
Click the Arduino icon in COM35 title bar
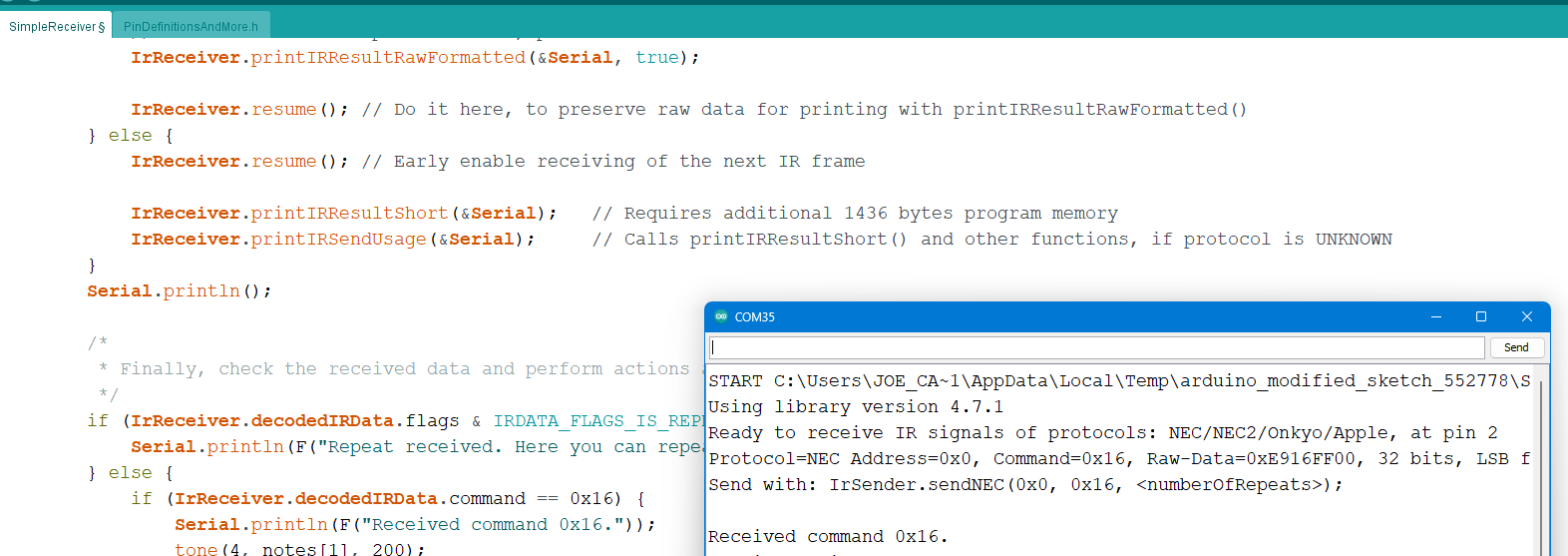[721, 316]
